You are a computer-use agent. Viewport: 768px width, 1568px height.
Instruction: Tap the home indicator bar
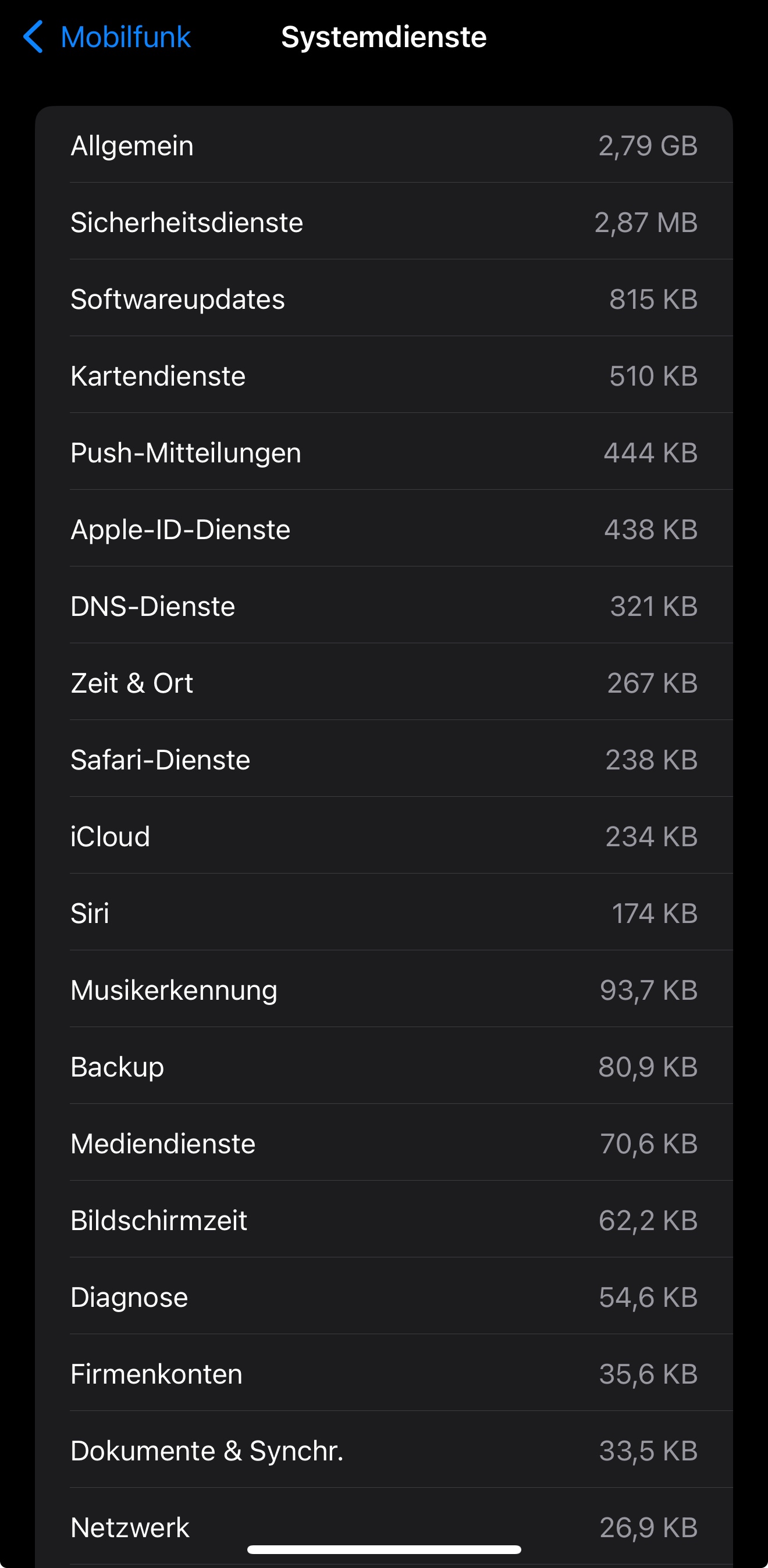click(x=383, y=1549)
